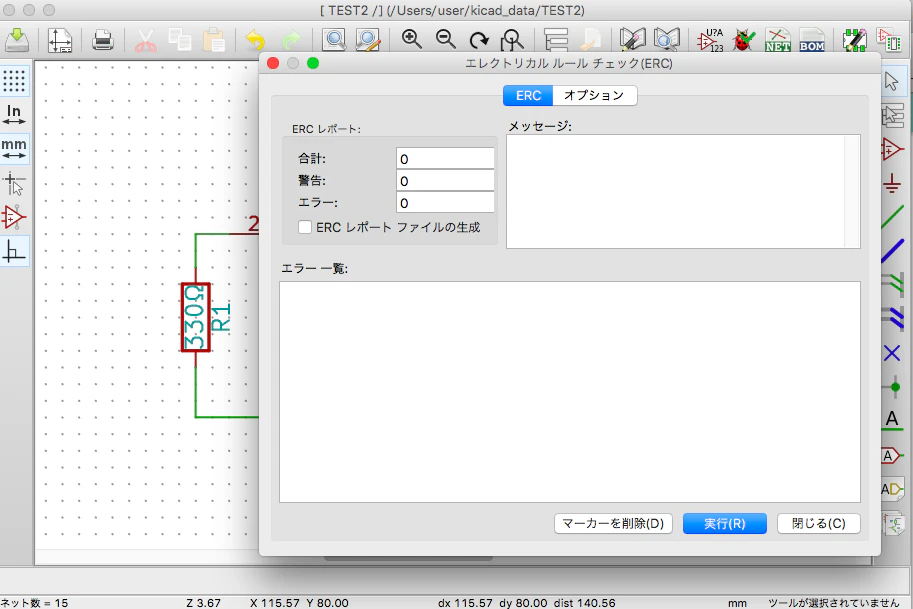
Task: Zoom in with plus magnifier
Action: (412, 40)
